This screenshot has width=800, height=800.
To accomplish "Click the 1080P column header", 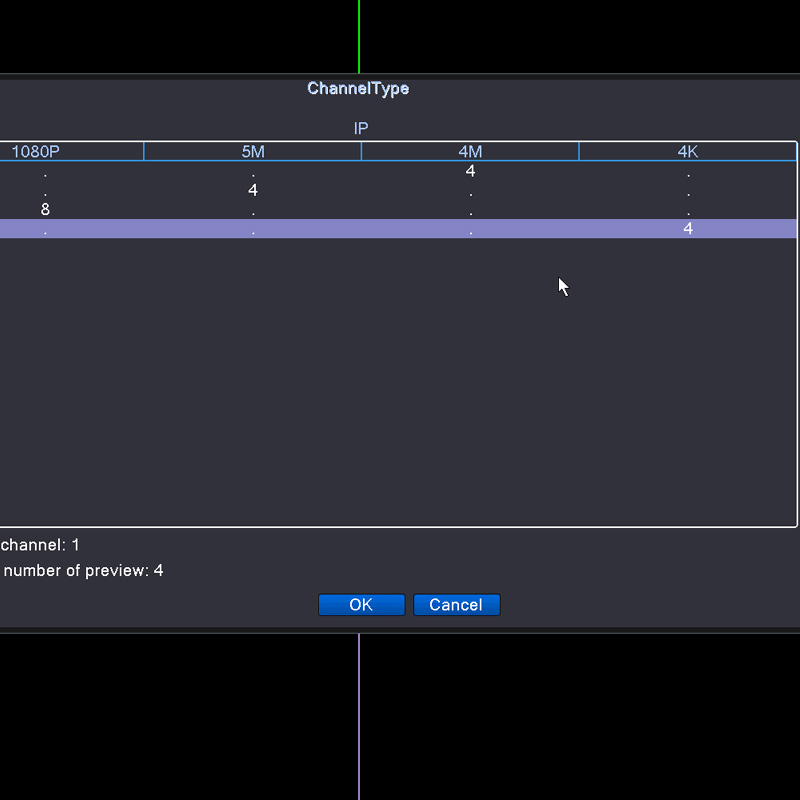I will point(36,152).
